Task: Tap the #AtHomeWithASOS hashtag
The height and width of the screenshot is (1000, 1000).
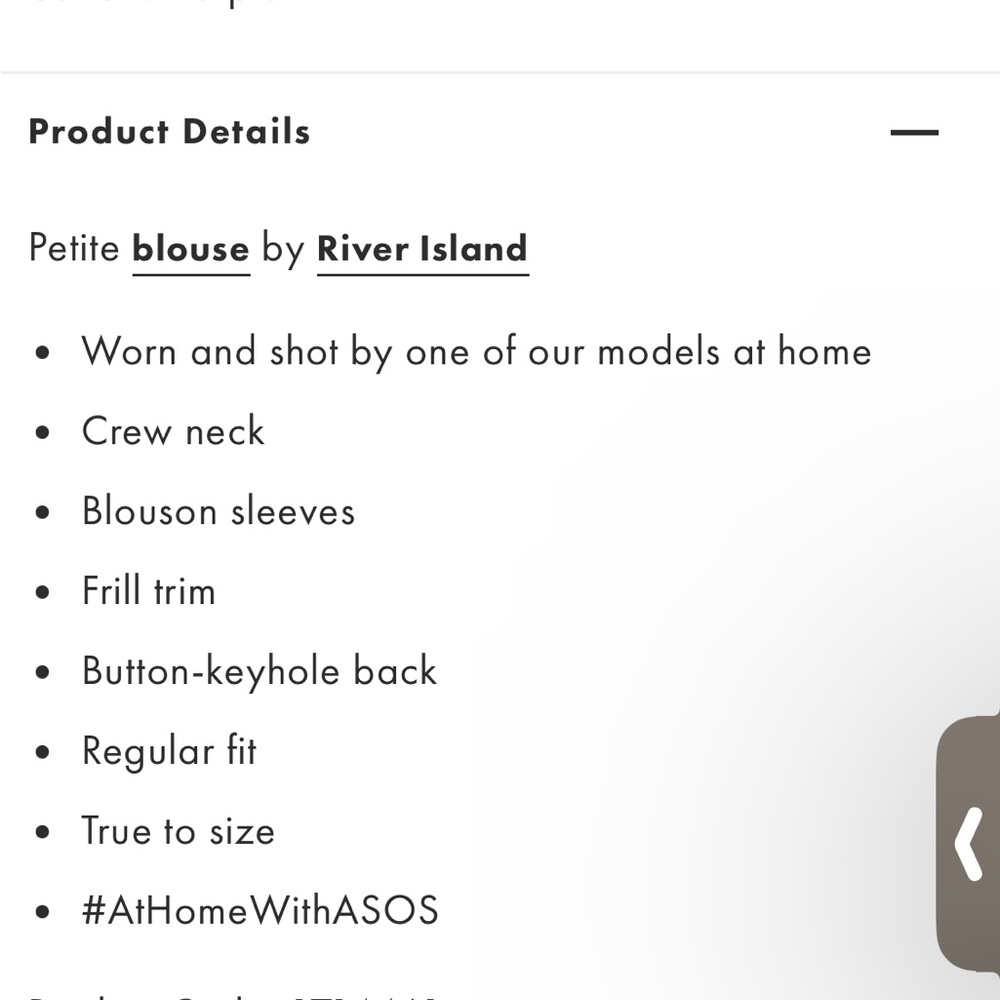Action: [x=260, y=911]
